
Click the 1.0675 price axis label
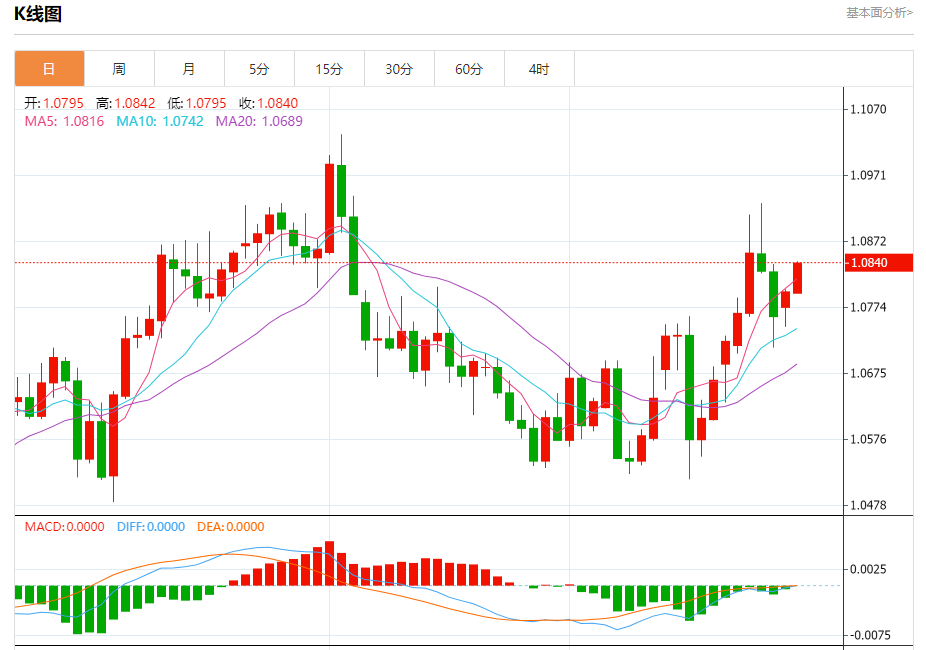[868, 374]
